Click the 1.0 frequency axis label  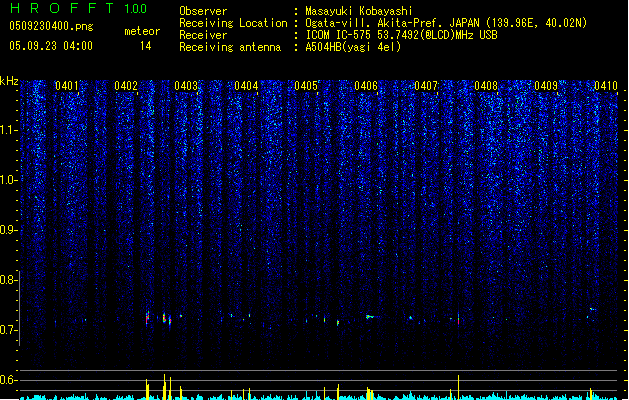click(9, 180)
